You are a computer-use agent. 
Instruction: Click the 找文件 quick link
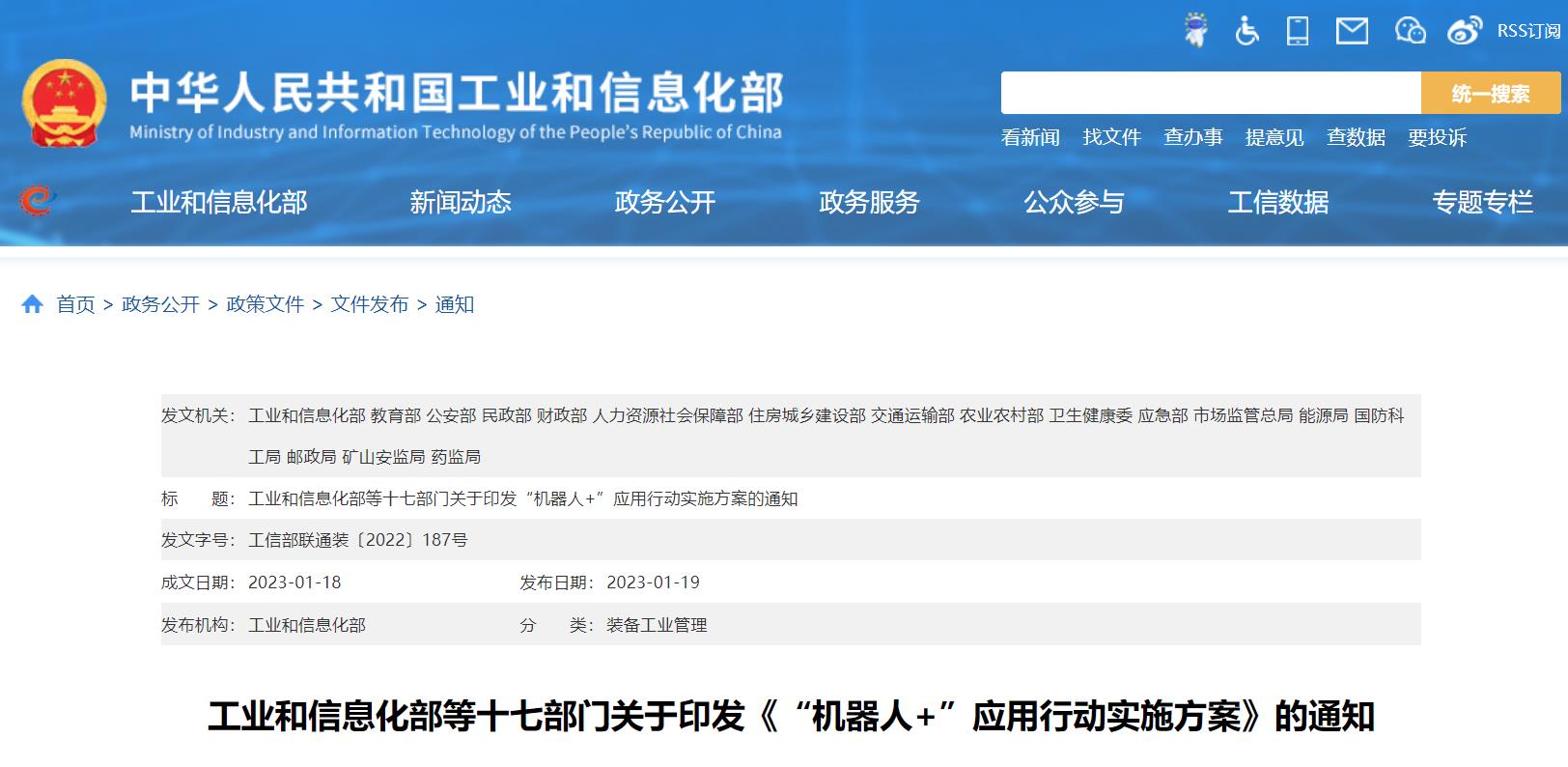1112,137
